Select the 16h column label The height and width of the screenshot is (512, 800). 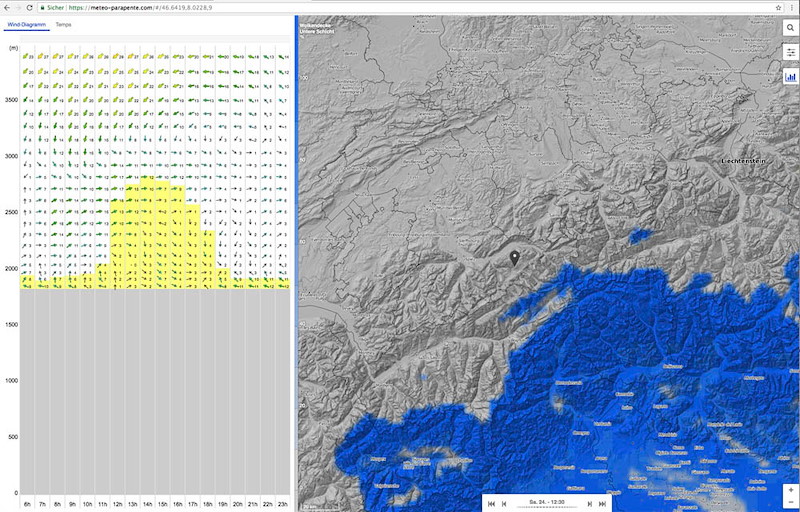(178, 504)
